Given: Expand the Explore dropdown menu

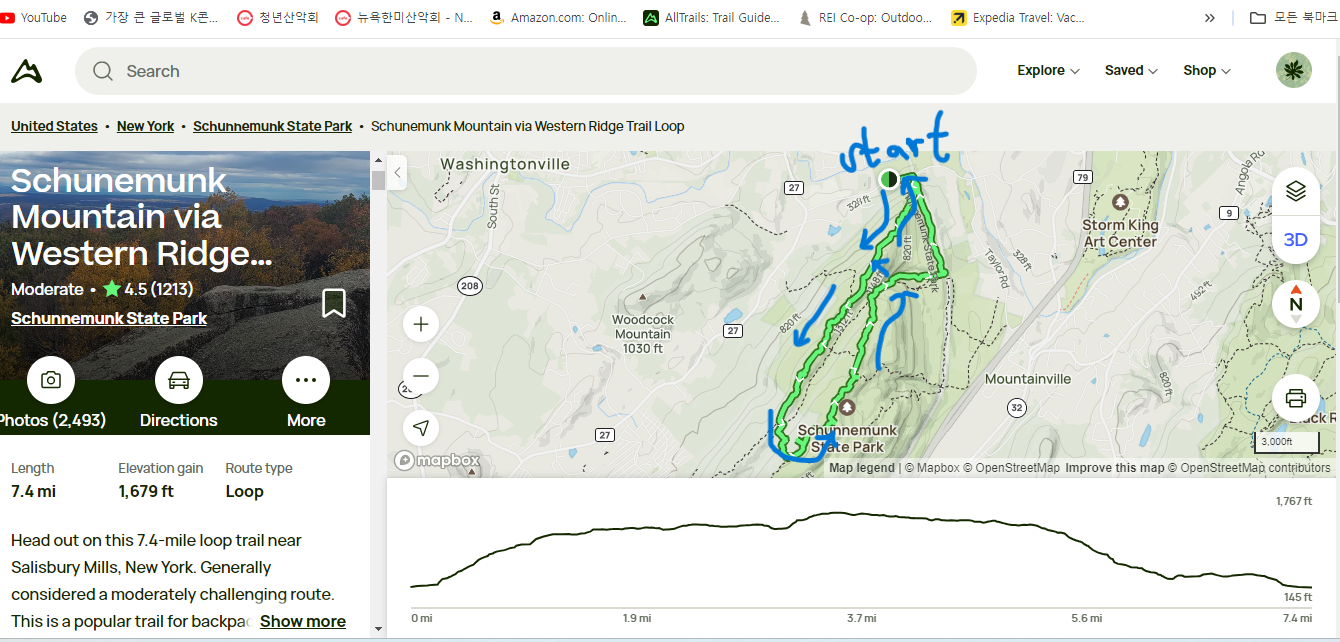Looking at the screenshot, I should point(1048,70).
